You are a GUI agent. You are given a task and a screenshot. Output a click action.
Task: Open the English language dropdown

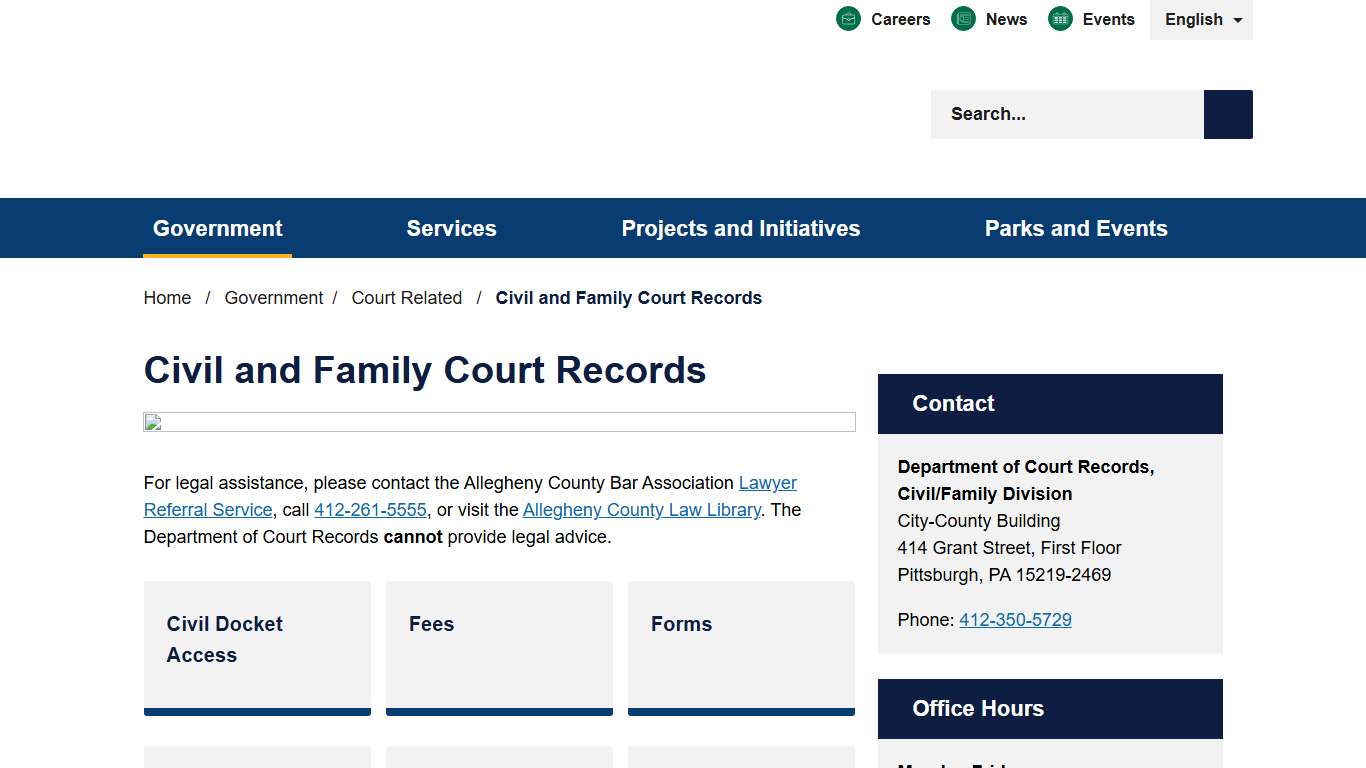[1200, 19]
